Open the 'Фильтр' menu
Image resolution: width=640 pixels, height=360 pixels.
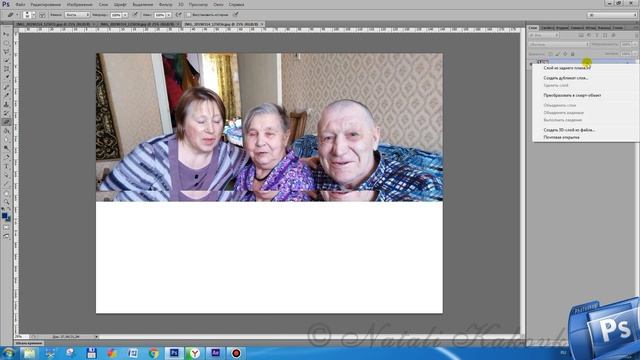[165, 4]
